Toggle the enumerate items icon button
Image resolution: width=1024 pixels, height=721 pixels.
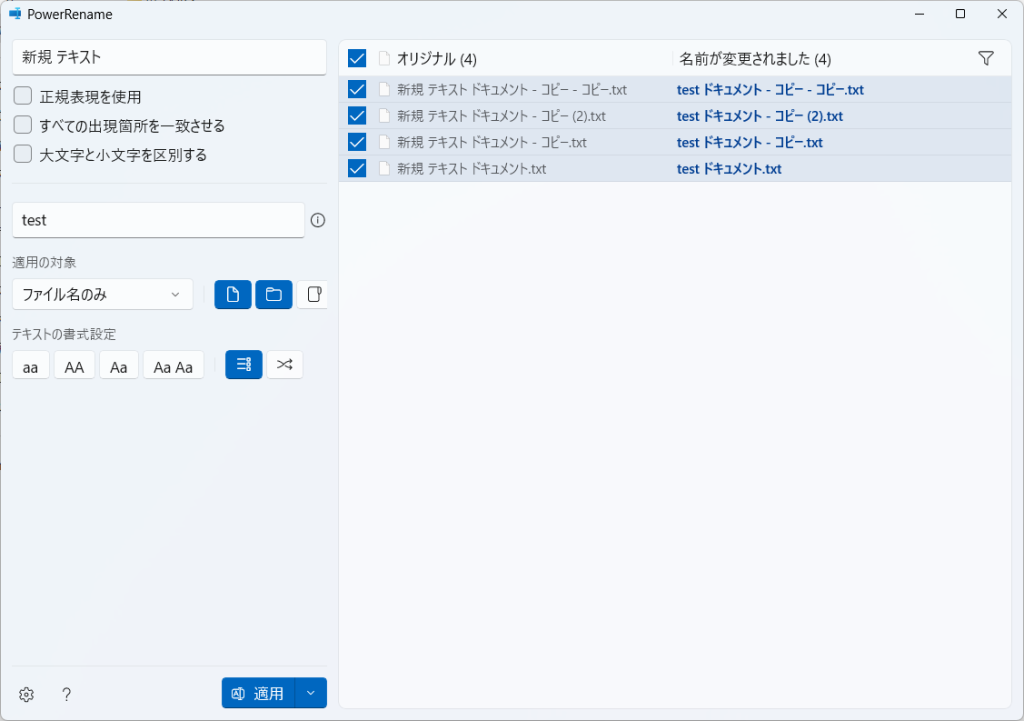click(244, 365)
